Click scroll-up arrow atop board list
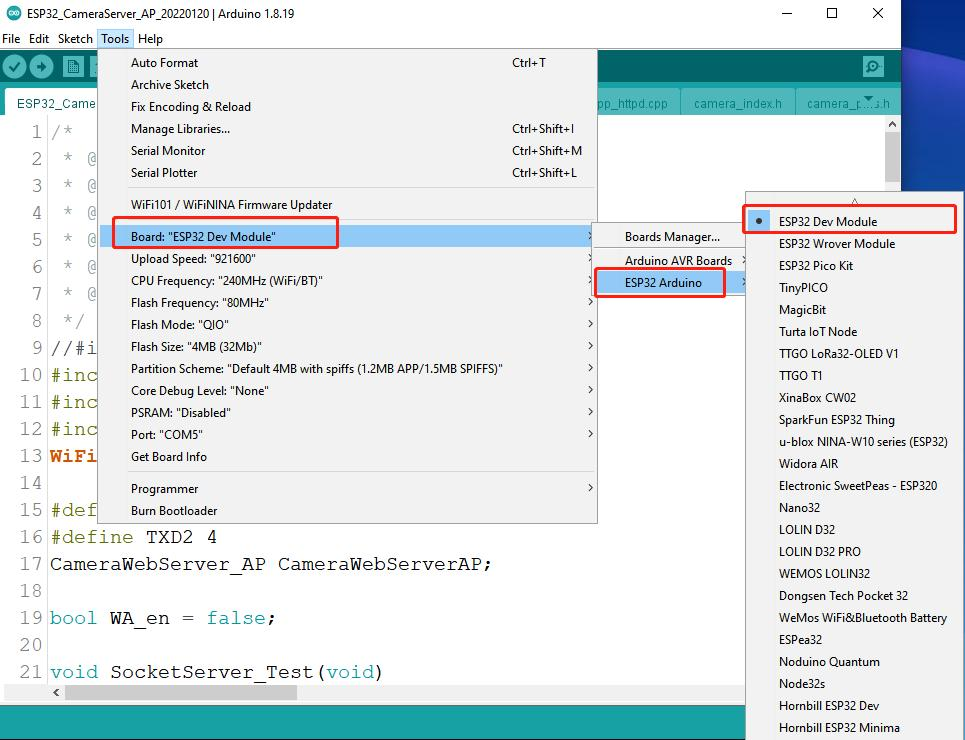This screenshot has width=965, height=740. pos(855,201)
